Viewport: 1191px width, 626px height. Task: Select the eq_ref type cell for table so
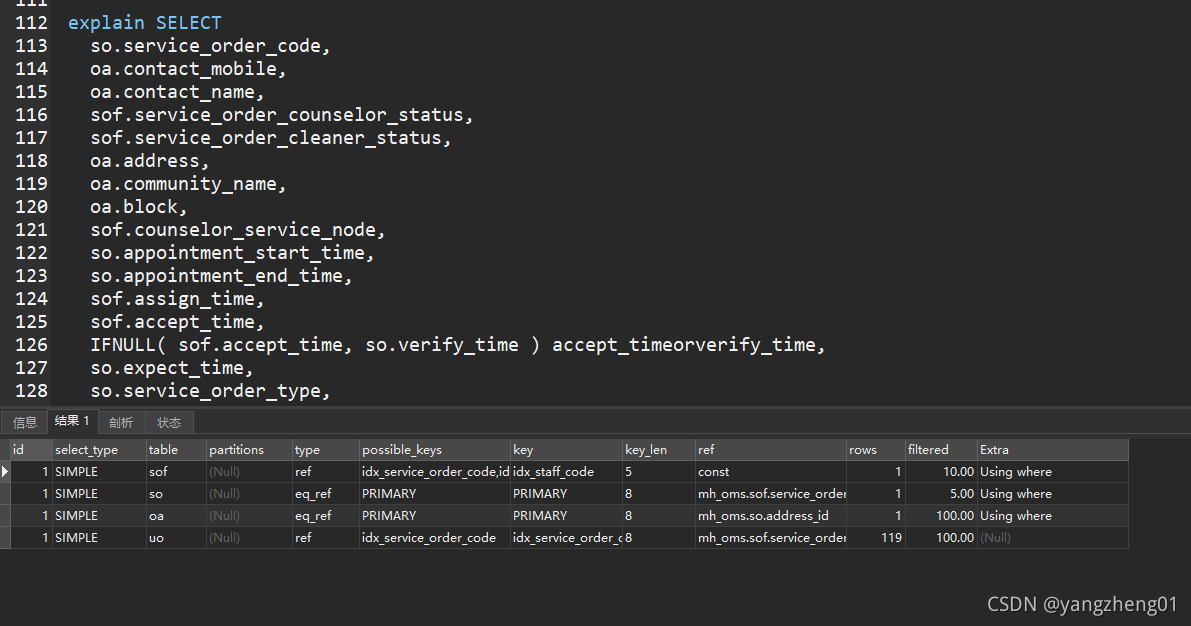coord(313,493)
